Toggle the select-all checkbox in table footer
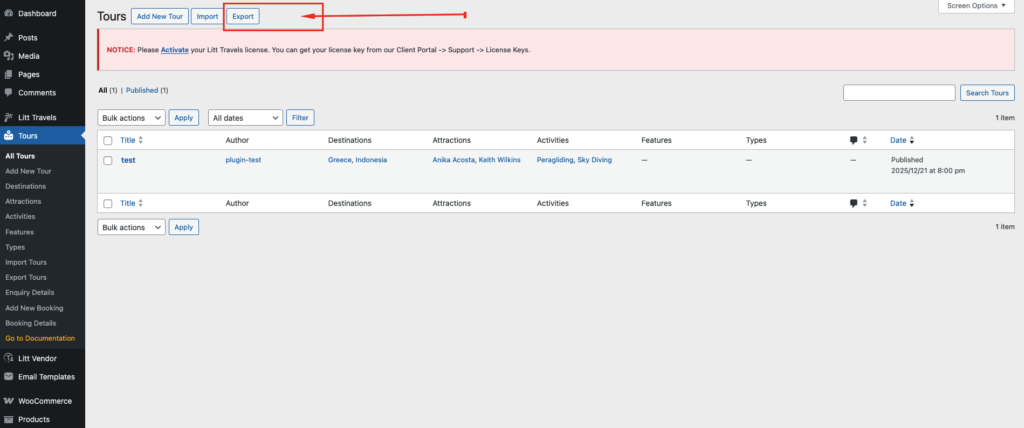1024x428 pixels. tap(108, 204)
